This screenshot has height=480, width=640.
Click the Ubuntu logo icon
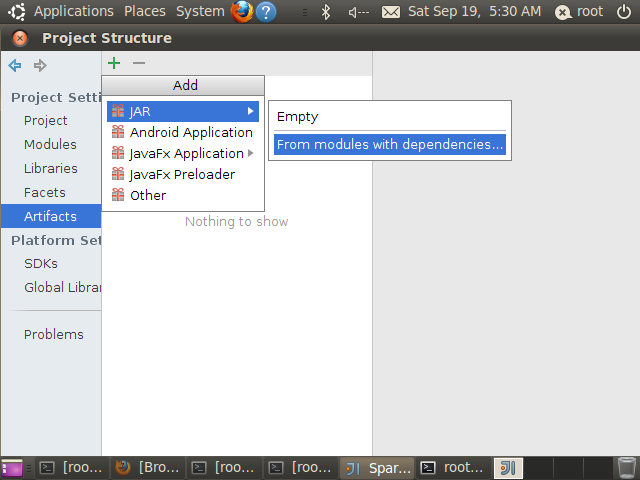(x=17, y=11)
